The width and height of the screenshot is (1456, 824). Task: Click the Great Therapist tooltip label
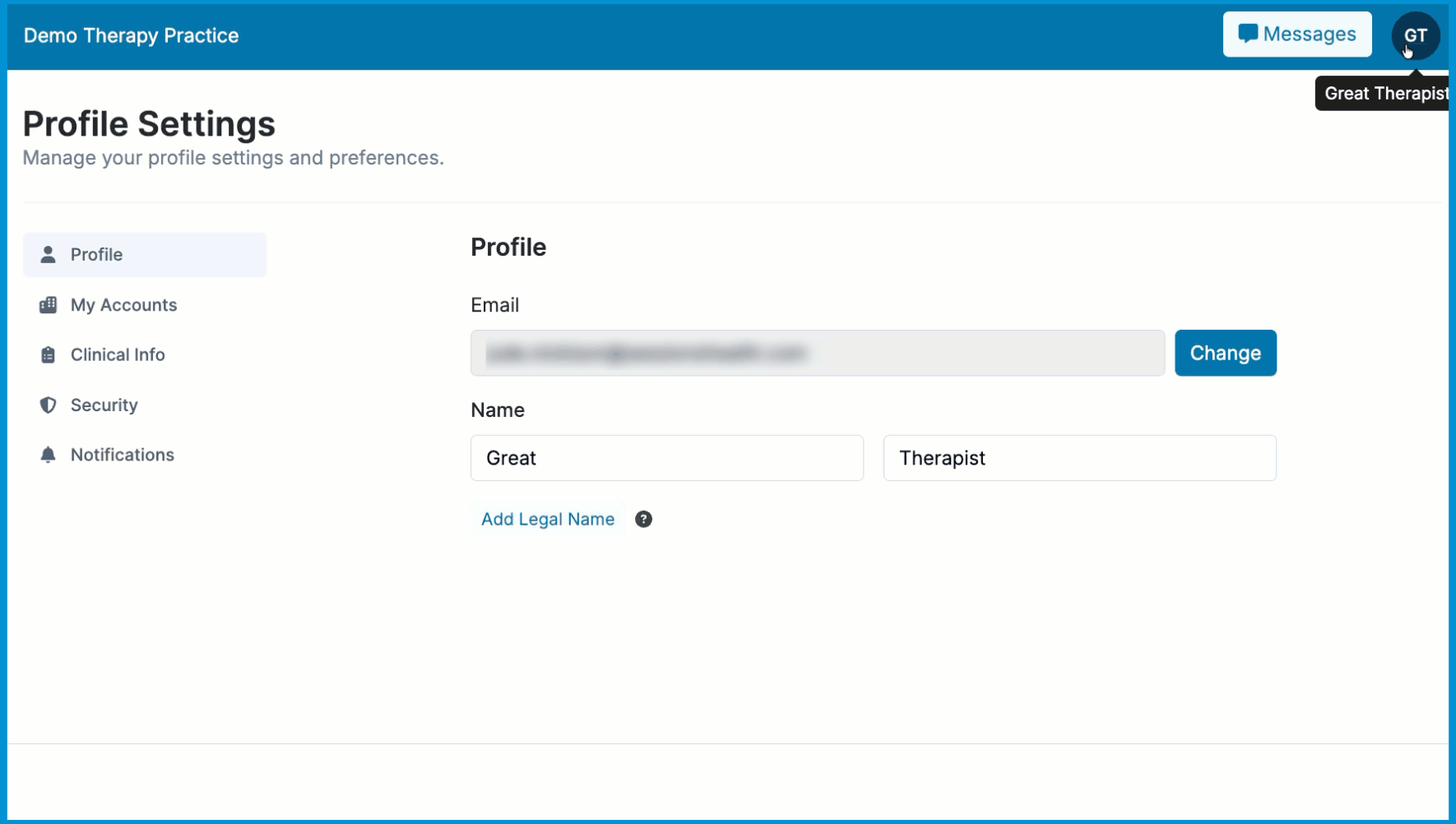(x=1384, y=93)
